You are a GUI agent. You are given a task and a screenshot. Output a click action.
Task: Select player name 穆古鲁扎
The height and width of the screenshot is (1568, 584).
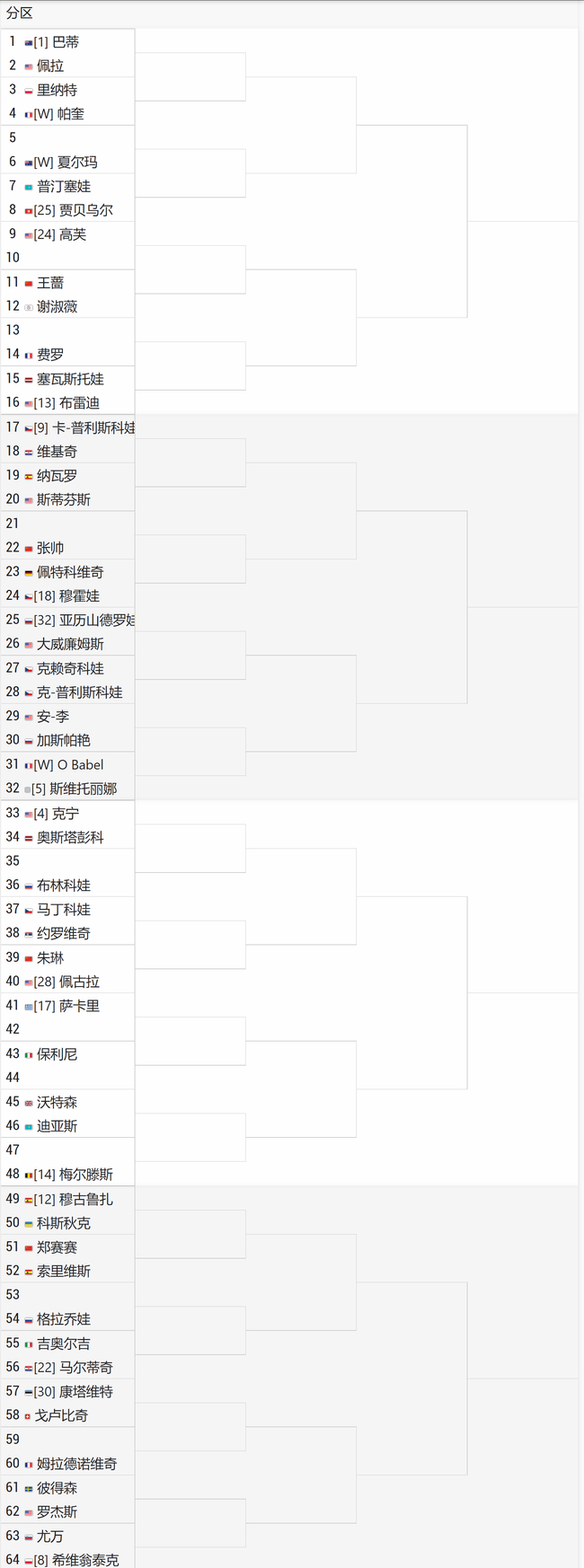(86, 1199)
